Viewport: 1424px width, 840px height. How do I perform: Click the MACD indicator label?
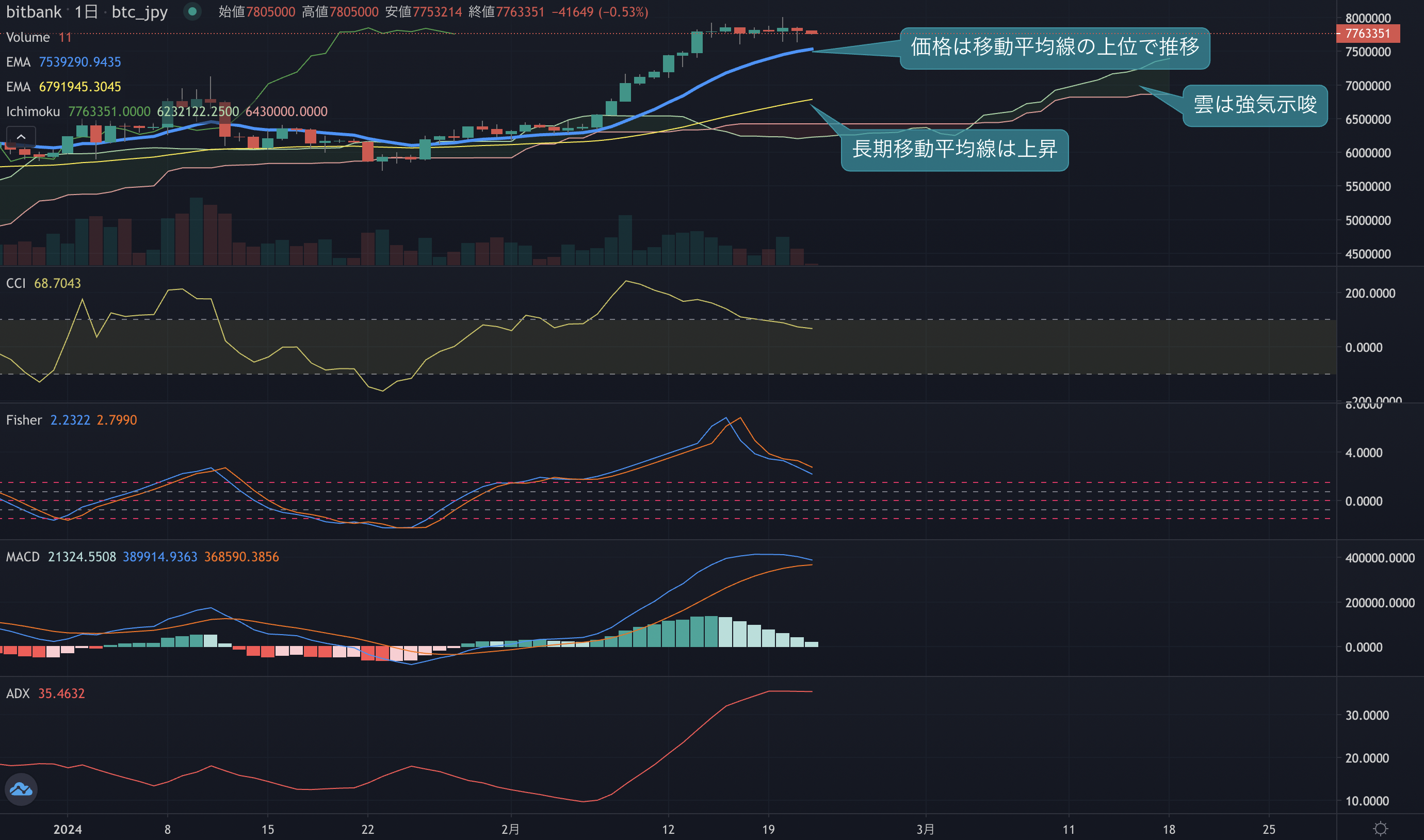click(23, 557)
